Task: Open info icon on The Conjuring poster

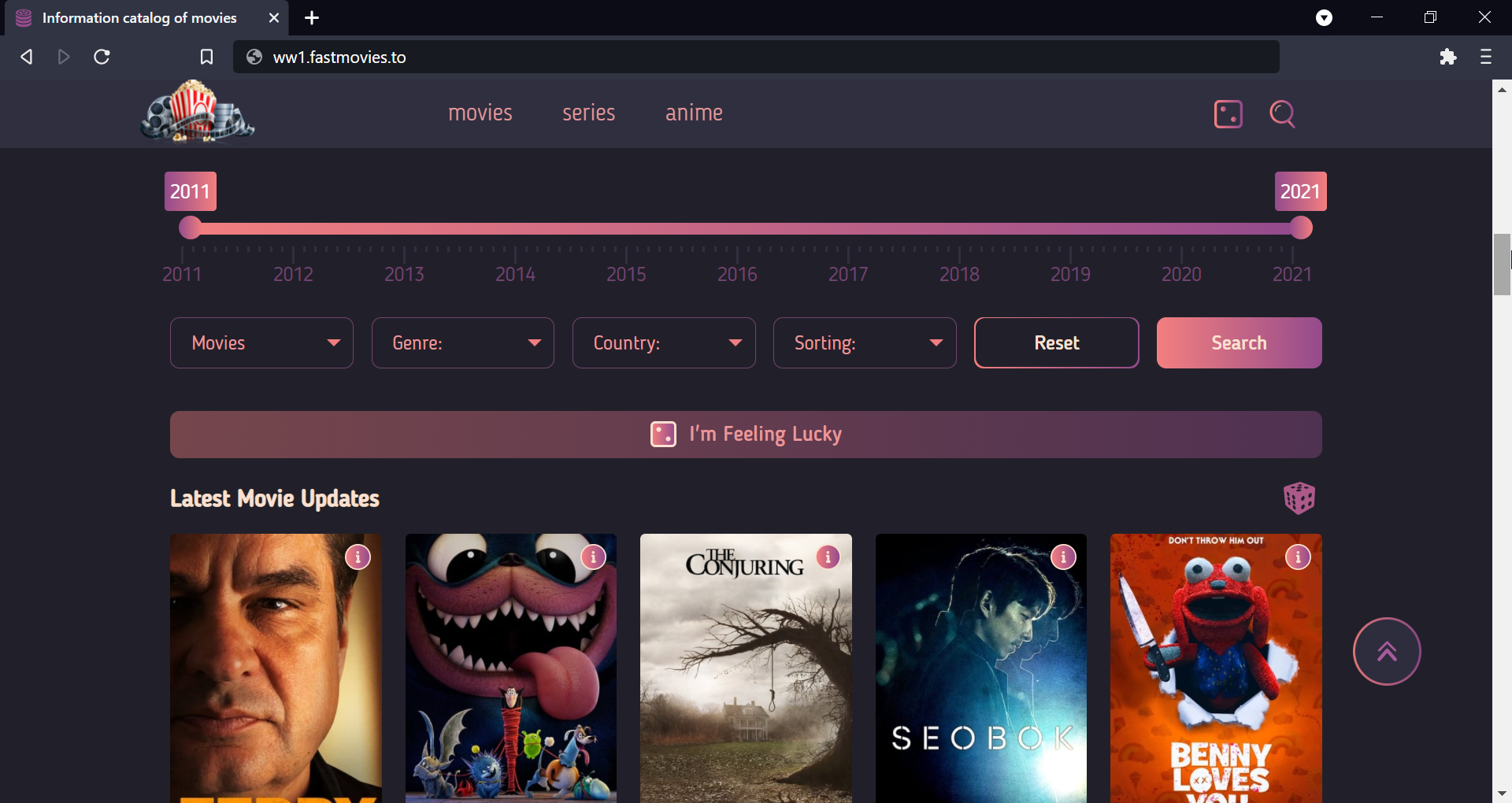Action: pos(828,557)
